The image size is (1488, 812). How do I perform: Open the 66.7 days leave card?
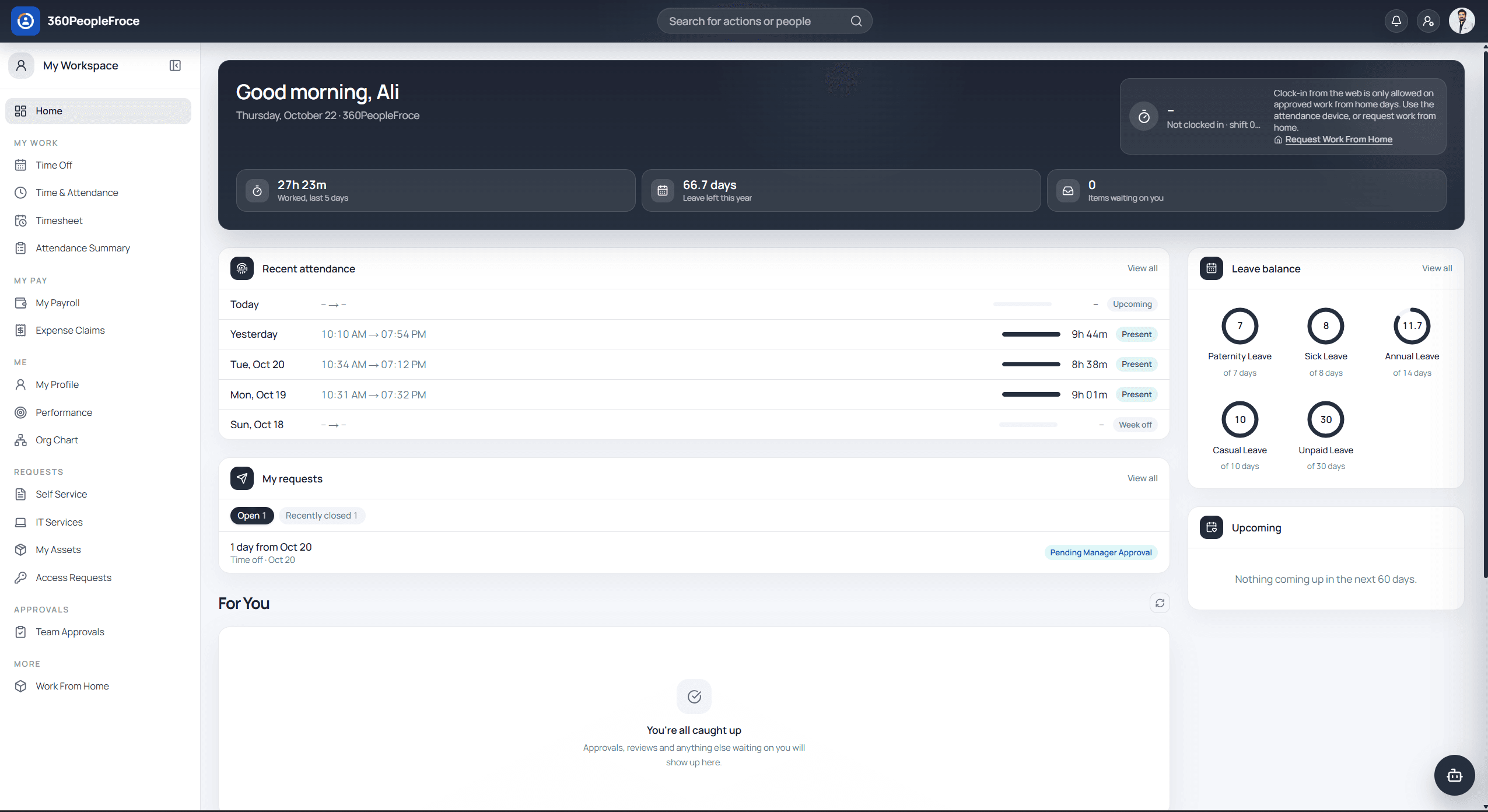pos(841,191)
